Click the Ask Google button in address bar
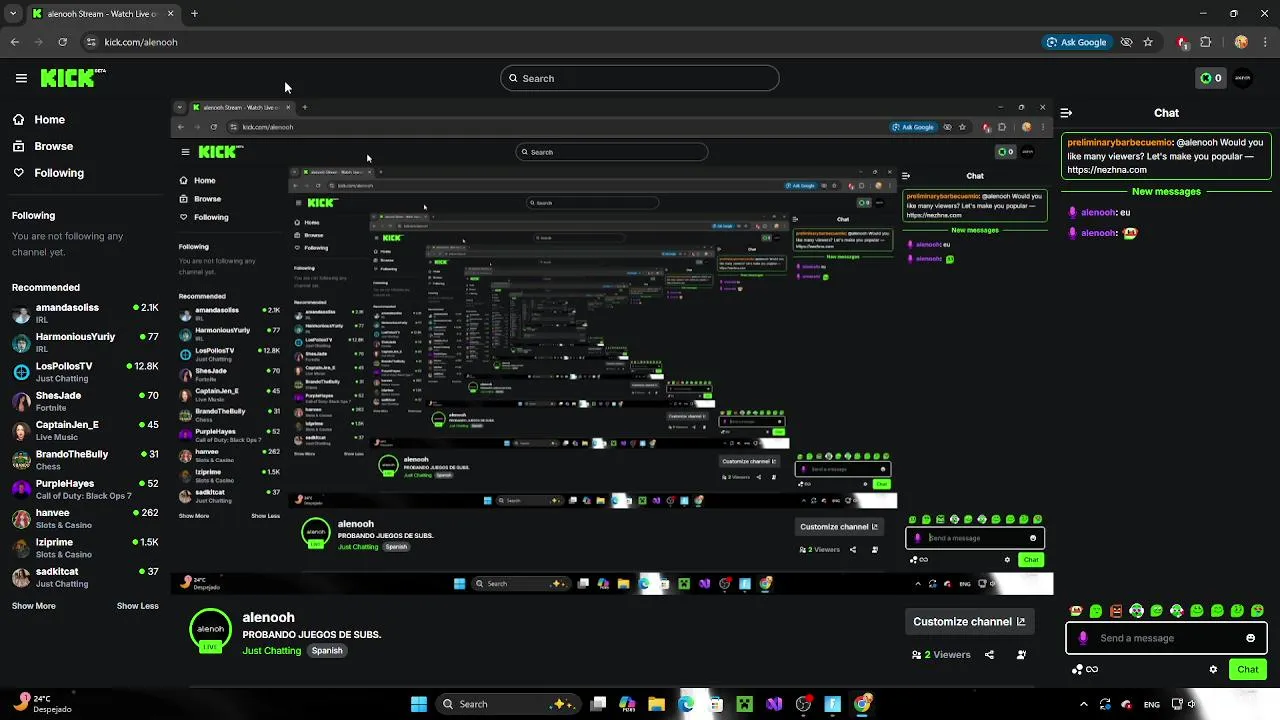This screenshot has height=720, width=1280. point(1076,42)
